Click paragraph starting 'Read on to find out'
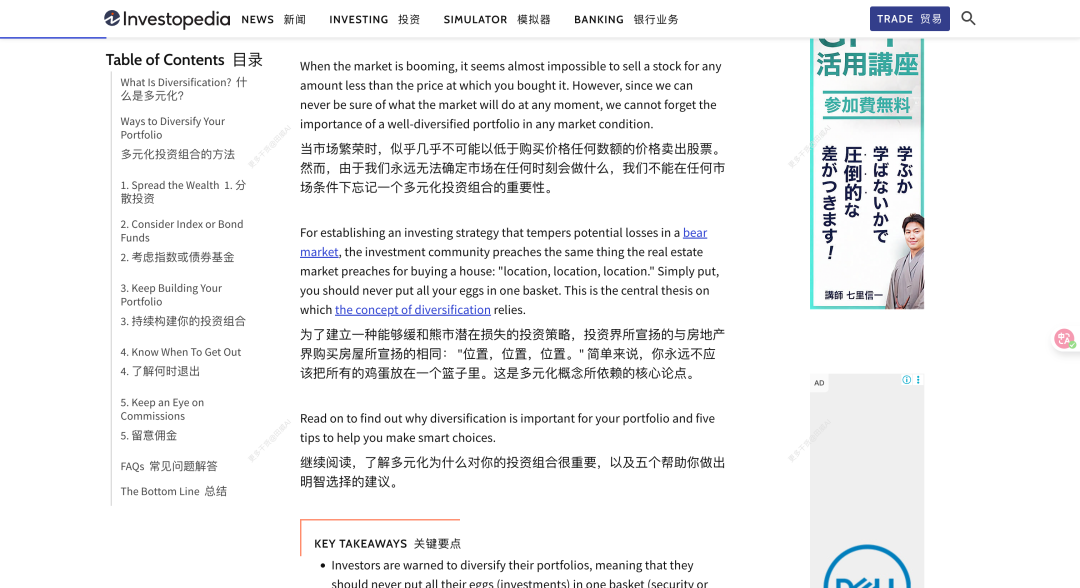The width and height of the screenshot is (1080, 588). click(508, 428)
